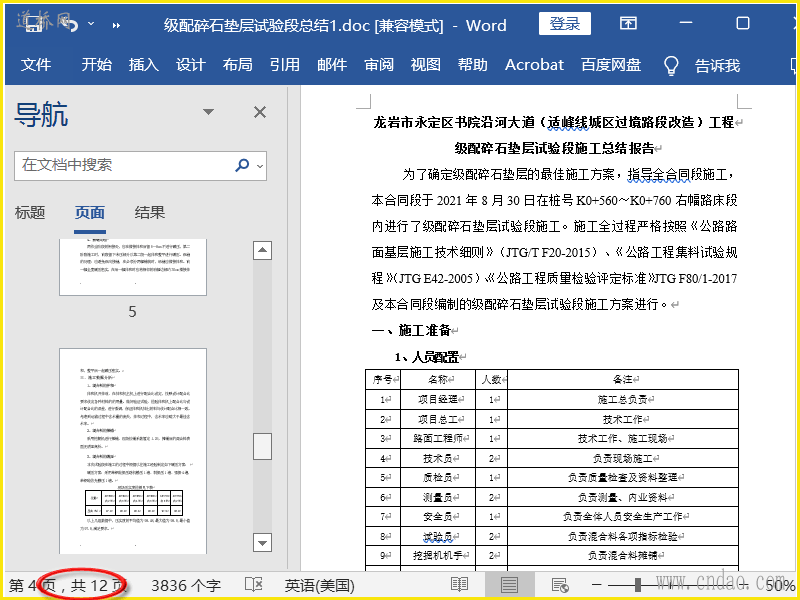800x600 pixels.
Task: Click table cell 负责全体人员安全生产工作
Action: click(622, 516)
